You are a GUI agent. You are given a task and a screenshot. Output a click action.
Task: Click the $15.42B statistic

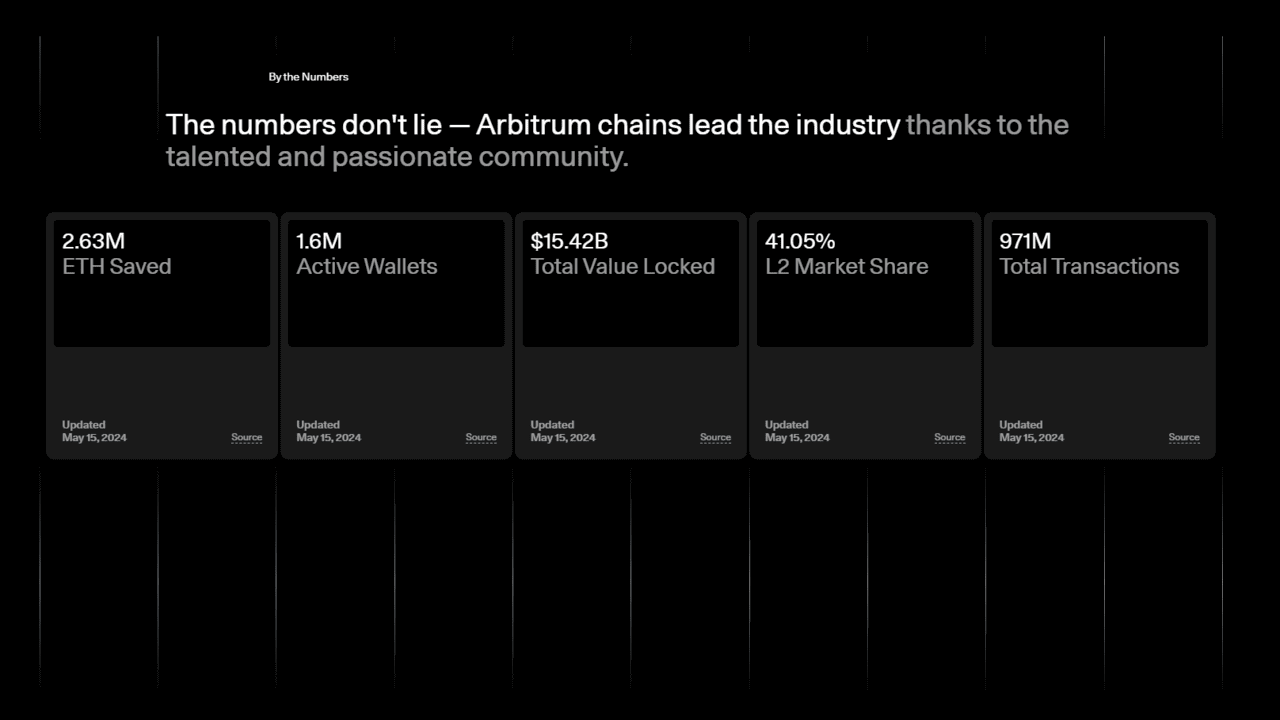pos(569,241)
